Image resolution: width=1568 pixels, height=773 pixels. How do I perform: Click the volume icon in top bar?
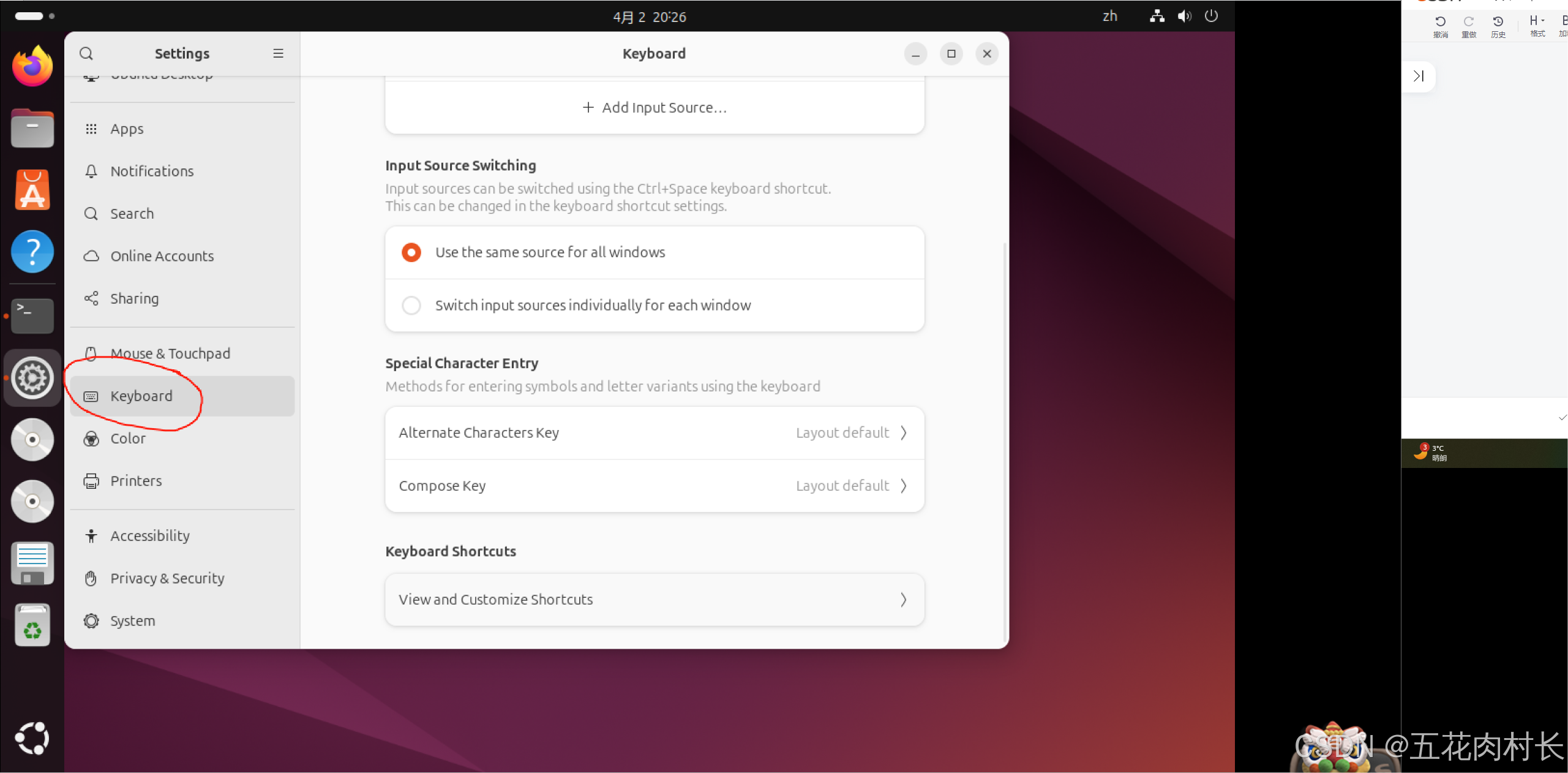point(1184,17)
